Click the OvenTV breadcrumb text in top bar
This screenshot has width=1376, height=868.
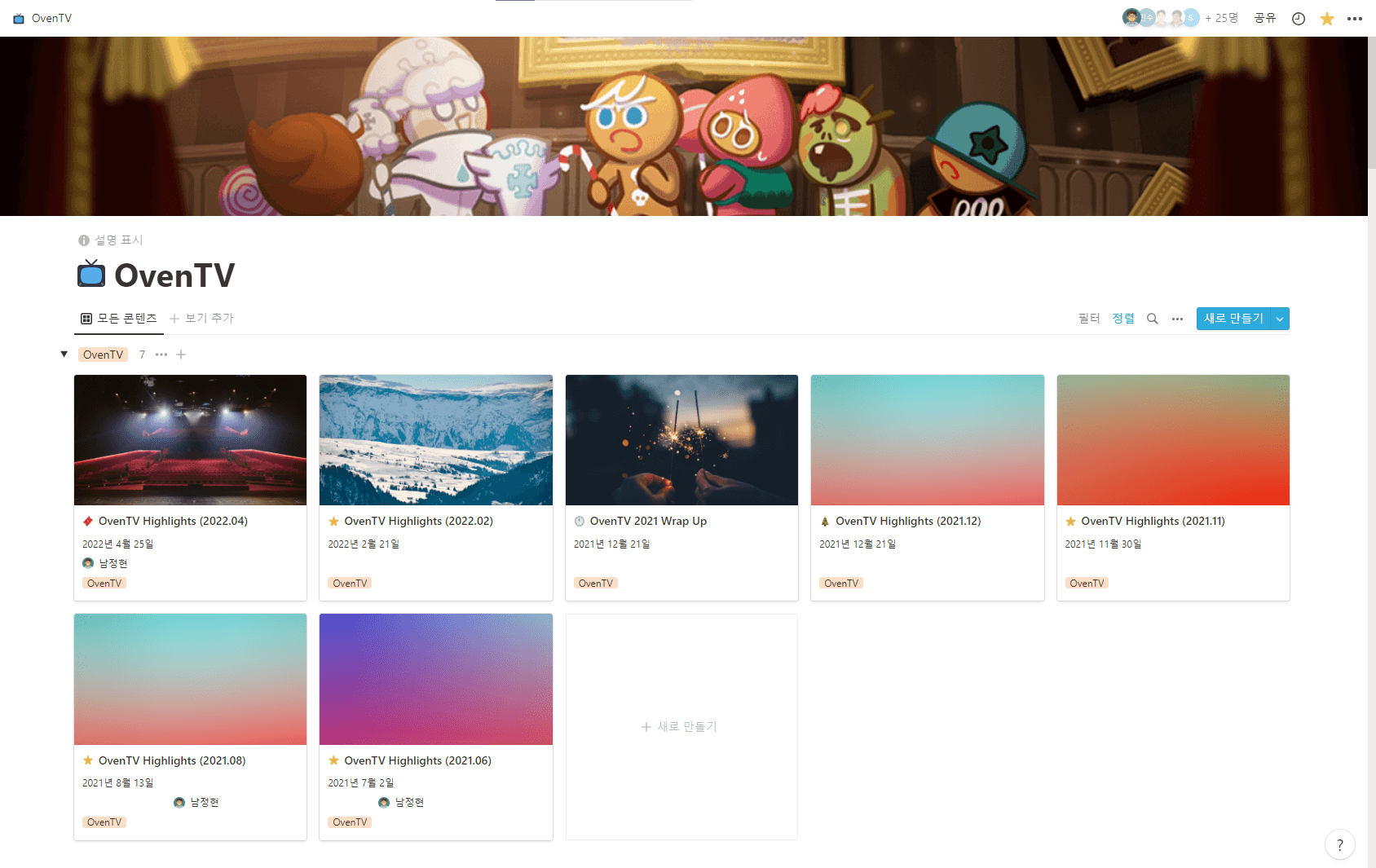click(x=51, y=18)
